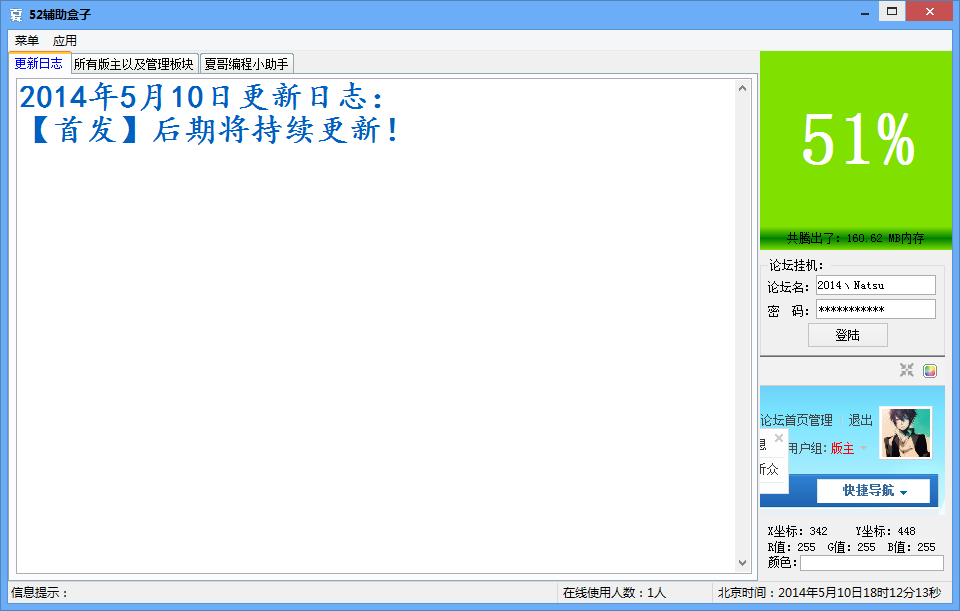Click the 在线使用人数：1人 status entry
960x611 pixels.
coord(614,593)
